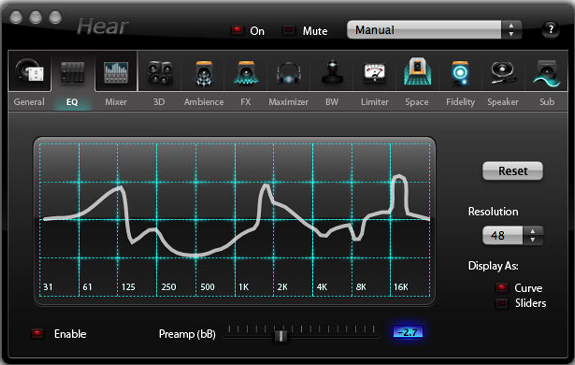Click the 8K frequency label
The height and width of the screenshot is (365, 575).
[x=361, y=286]
